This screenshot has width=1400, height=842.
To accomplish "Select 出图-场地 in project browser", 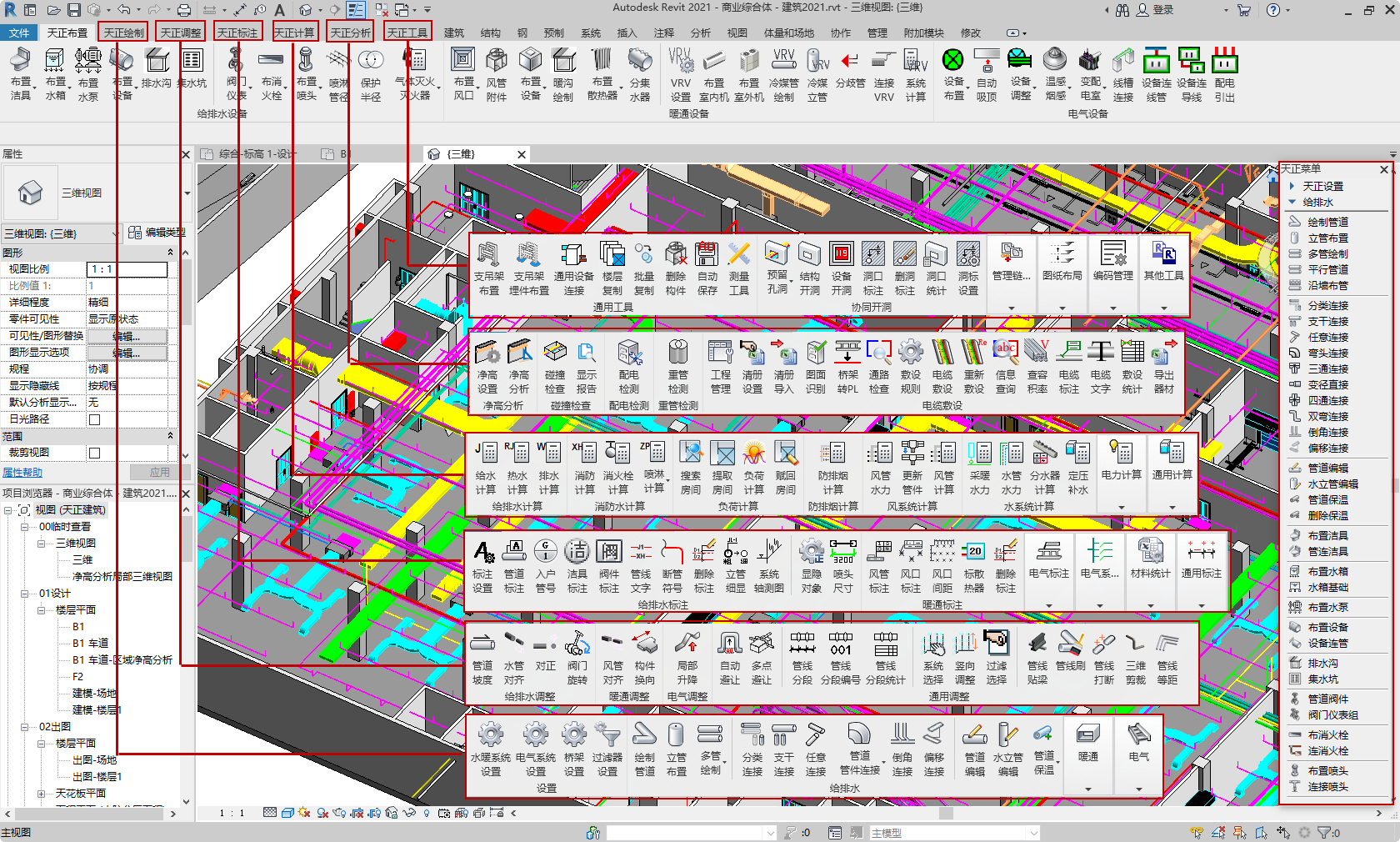I will tap(94, 760).
